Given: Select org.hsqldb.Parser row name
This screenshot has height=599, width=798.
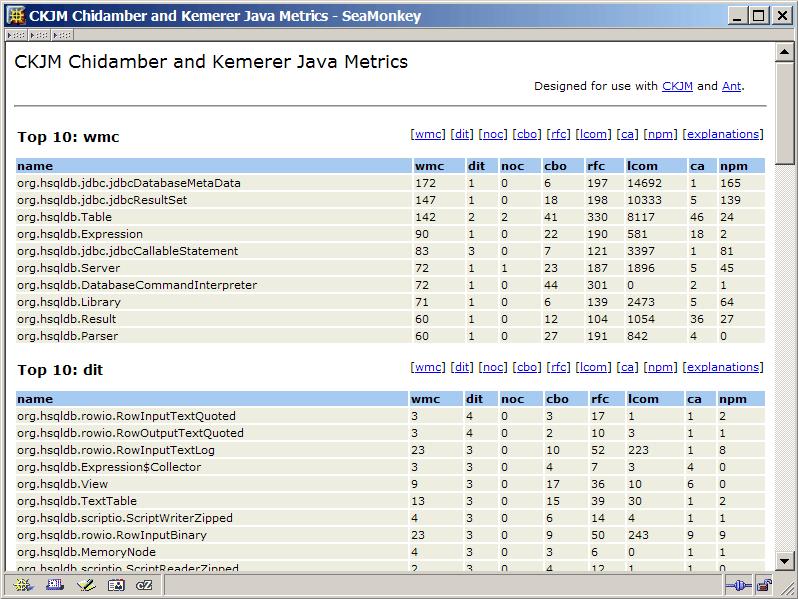Looking at the screenshot, I should coord(67,336).
